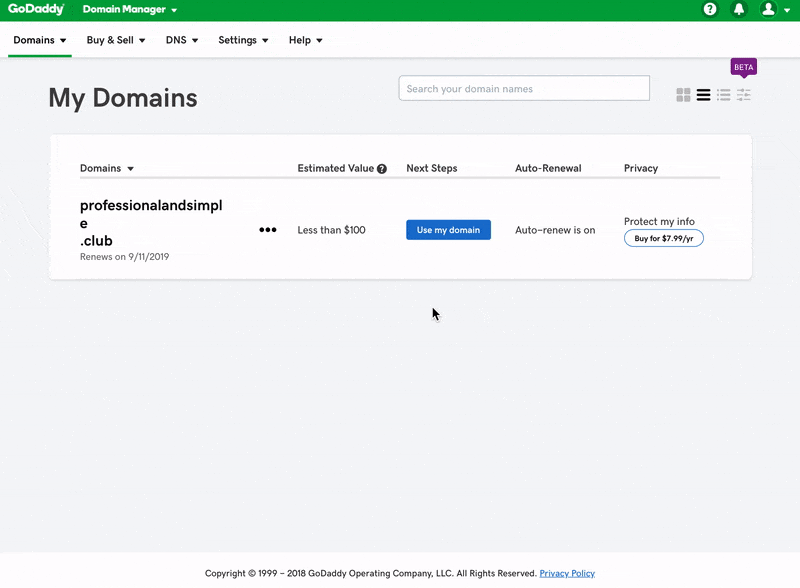Open the Buy & Sell menu

click(116, 40)
